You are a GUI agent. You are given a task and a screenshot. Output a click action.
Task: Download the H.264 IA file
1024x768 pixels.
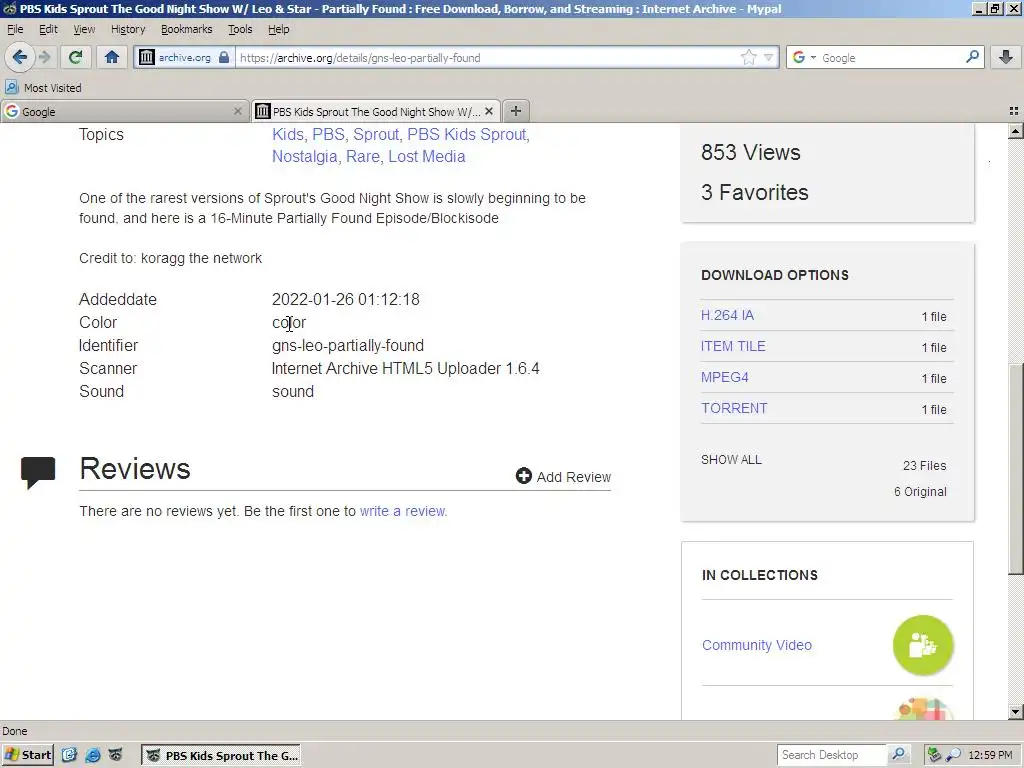pos(728,315)
